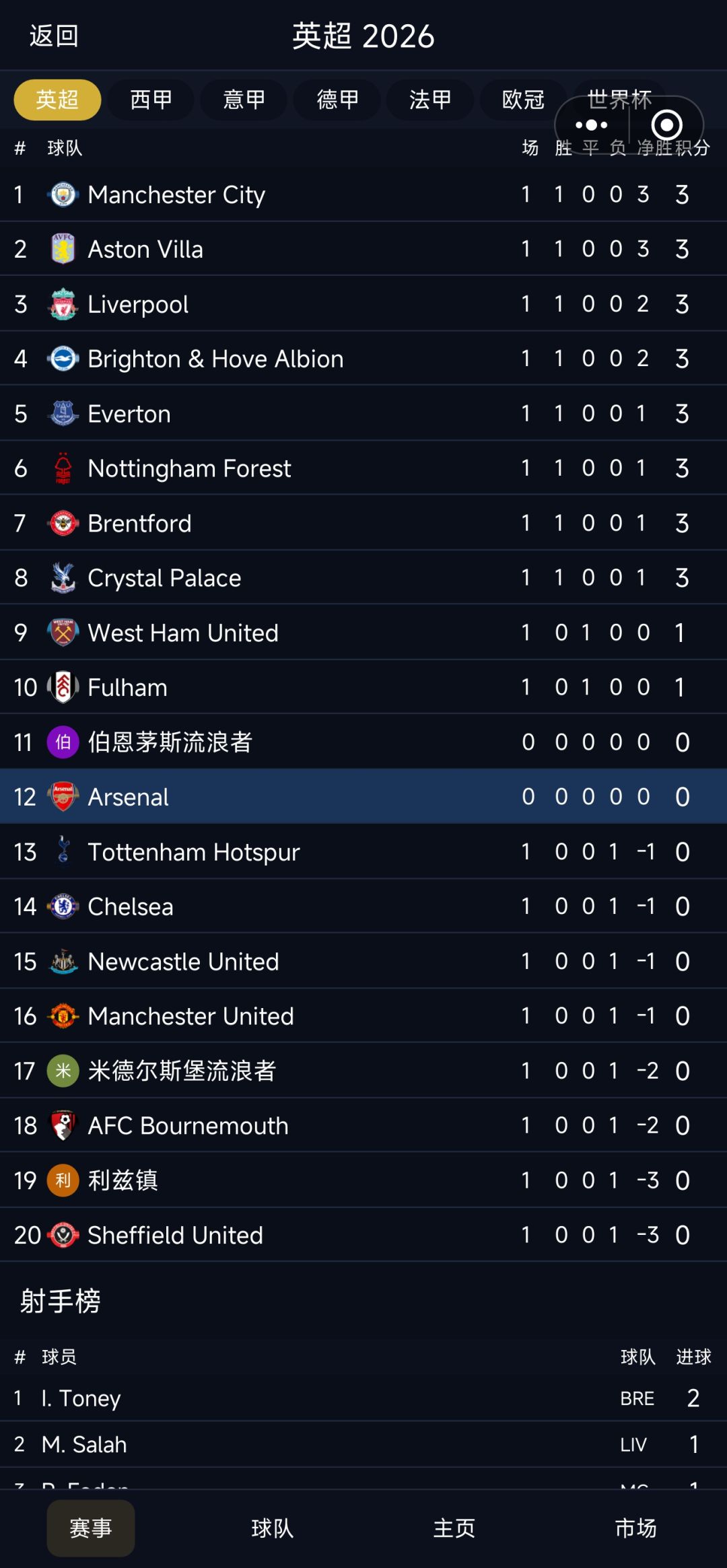The height and width of the screenshot is (1568, 727).
Task: Click the Manchester City club crest
Action: pyautogui.click(x=63, y=195)
